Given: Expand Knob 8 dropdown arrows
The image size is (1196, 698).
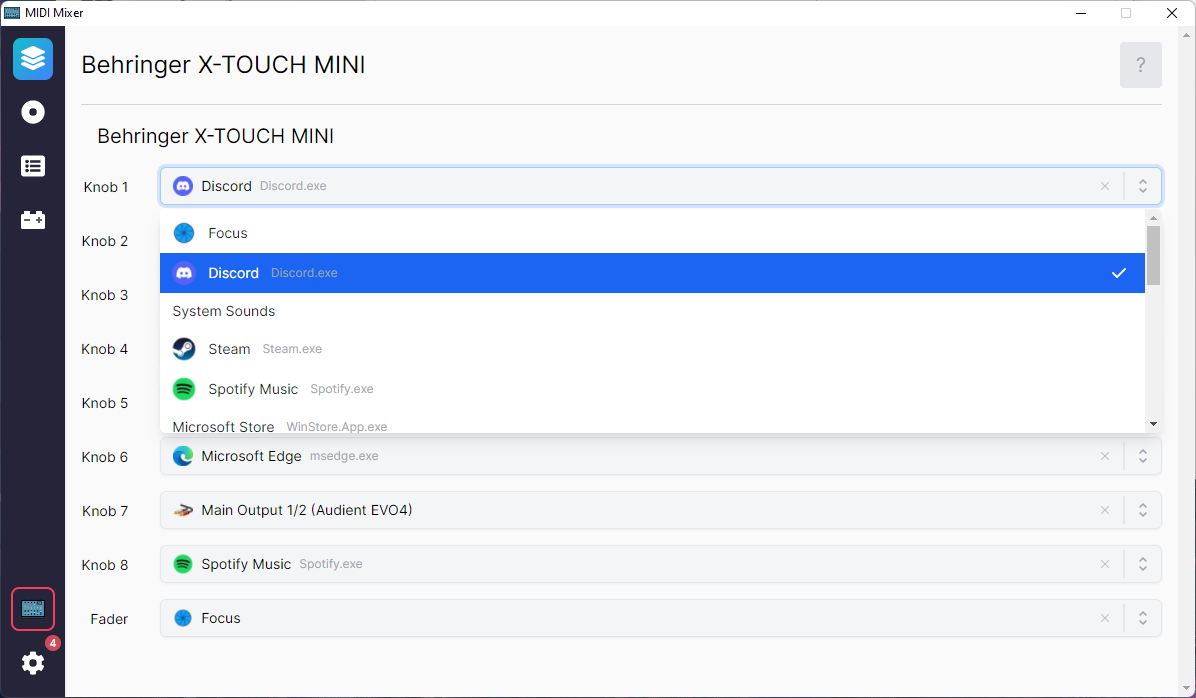Looking at the screenshot, I should coord(1143,565).
